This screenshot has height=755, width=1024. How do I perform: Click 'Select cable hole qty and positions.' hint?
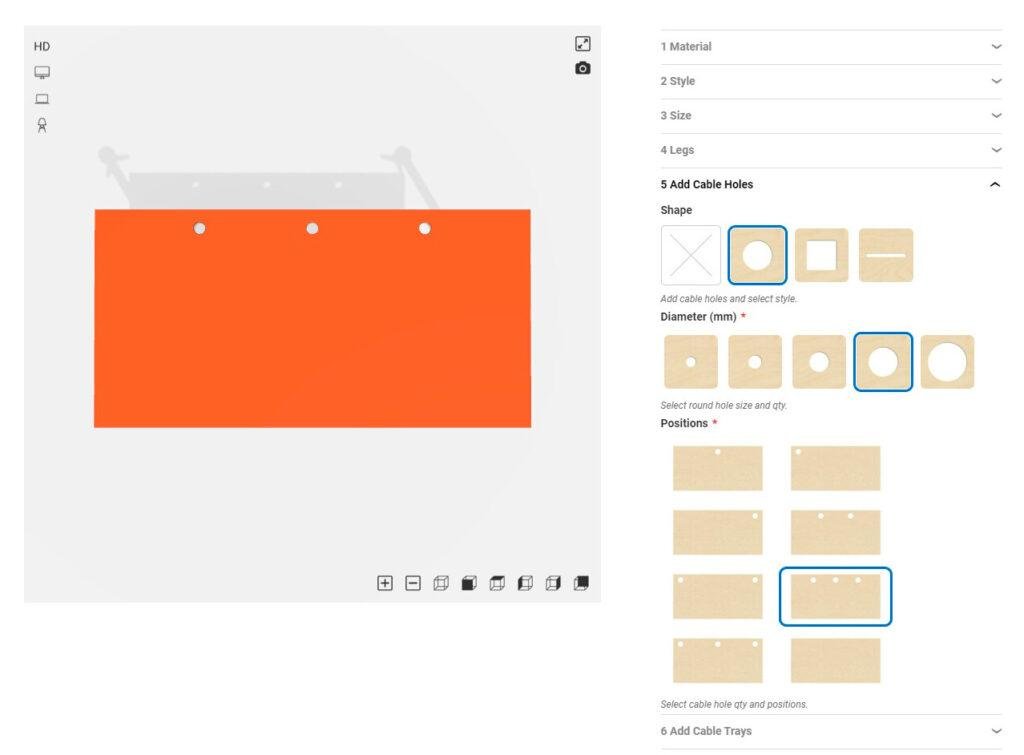point(733,704)
